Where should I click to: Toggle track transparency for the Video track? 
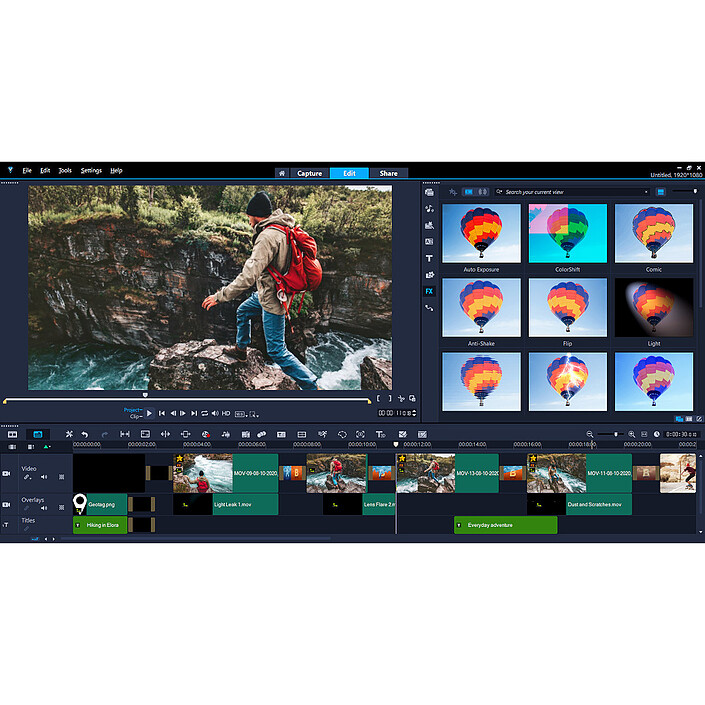coord(62,477)
